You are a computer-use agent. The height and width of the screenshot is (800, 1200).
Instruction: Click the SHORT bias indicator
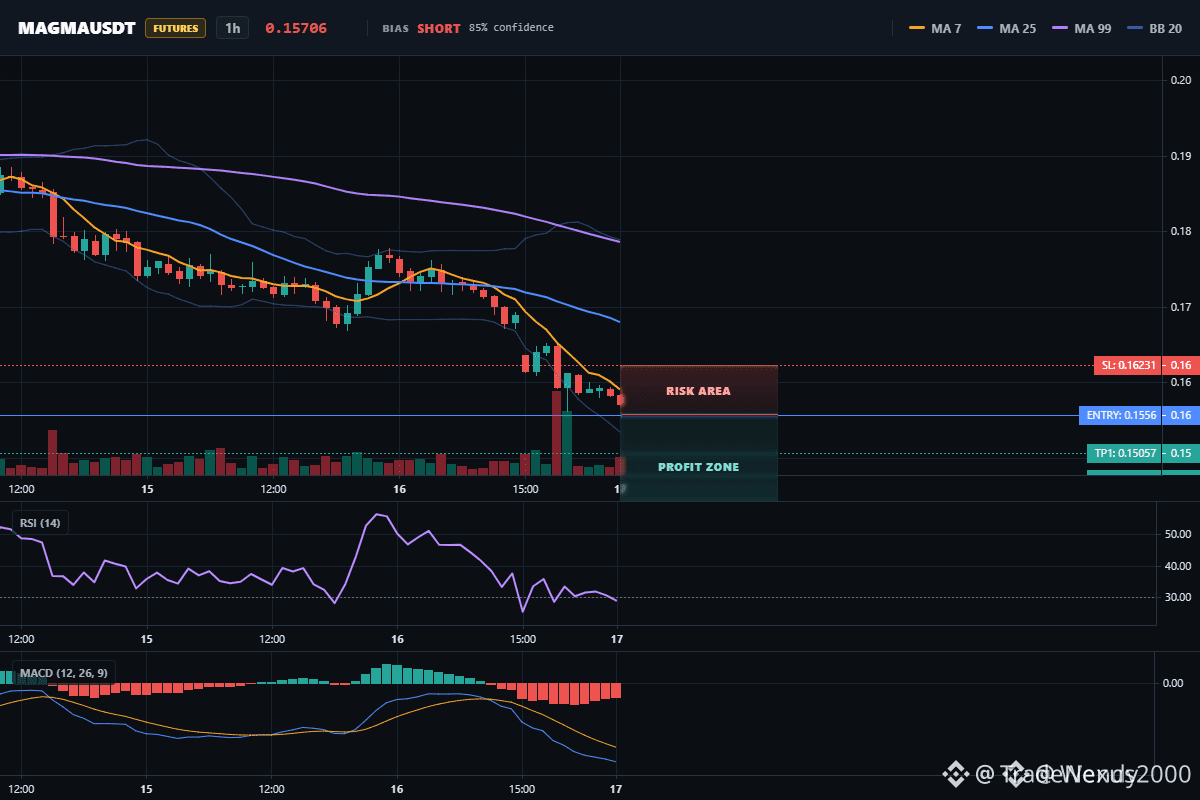[439, 28]
